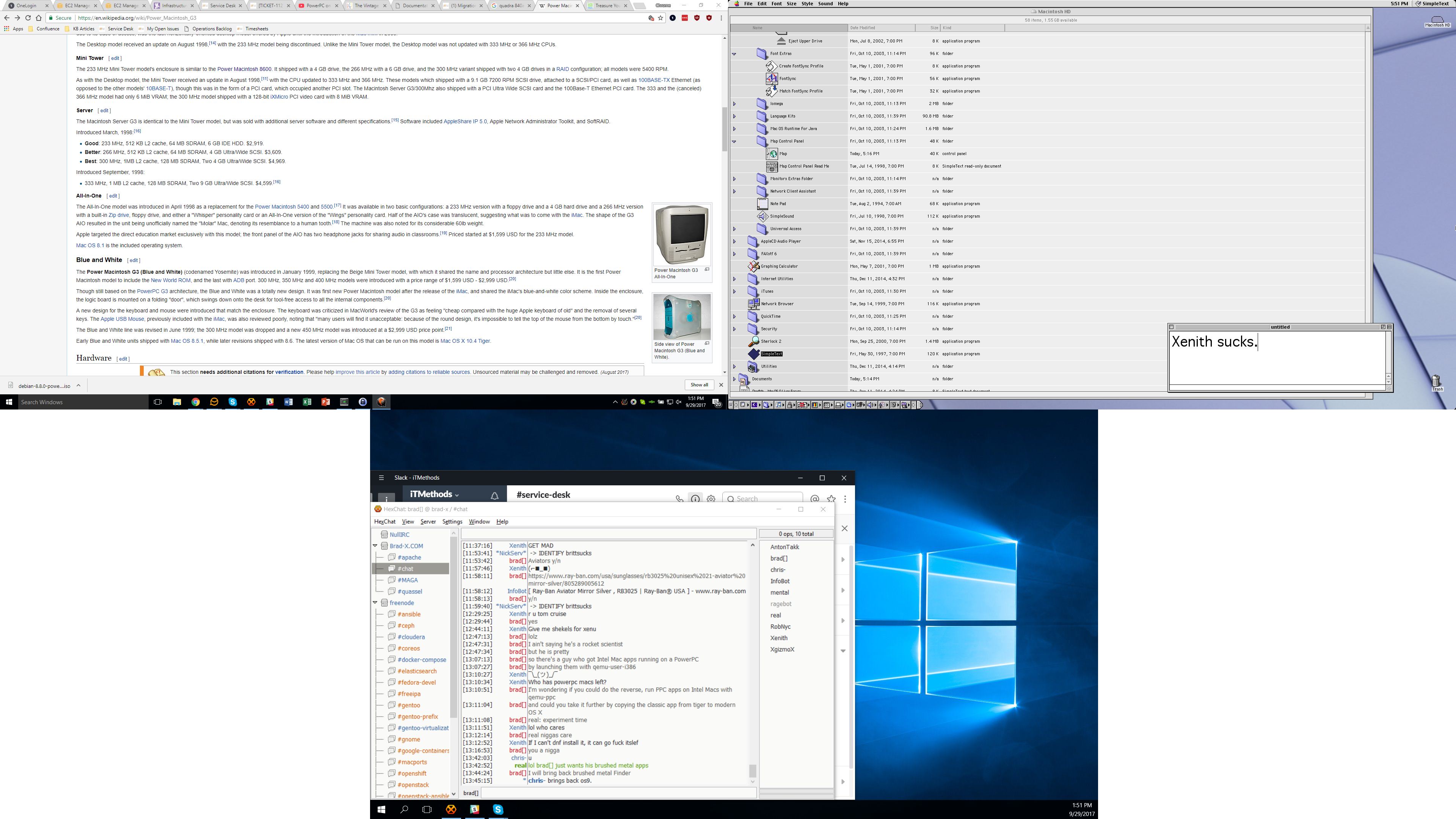The image size is (1456, 819).
Task: Select the #MAGA channel in HexChat
Action: [408, 580]
